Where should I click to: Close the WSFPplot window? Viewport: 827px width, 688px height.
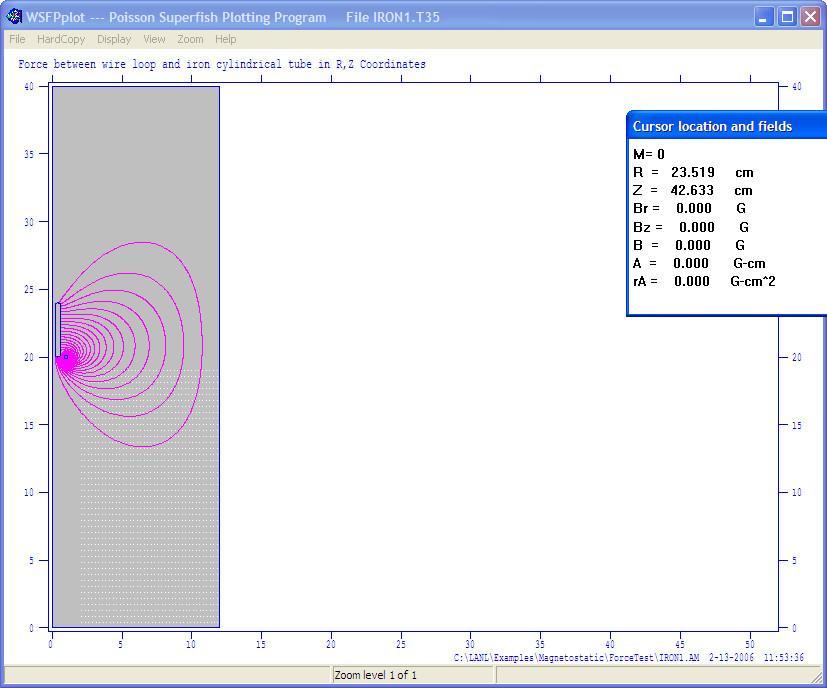click(x=811, y=17)
